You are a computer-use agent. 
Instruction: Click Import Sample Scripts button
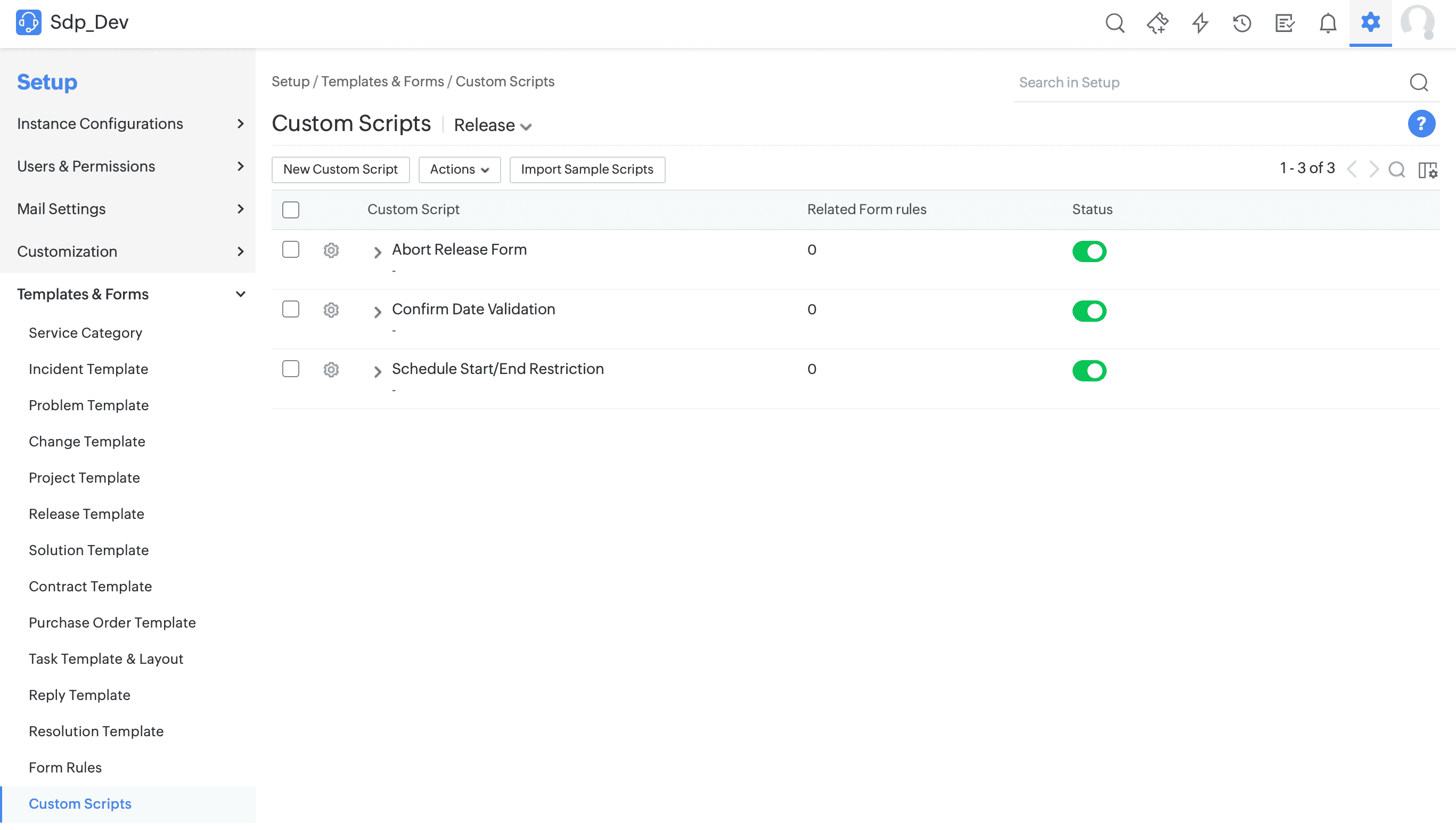click(587, 170)
